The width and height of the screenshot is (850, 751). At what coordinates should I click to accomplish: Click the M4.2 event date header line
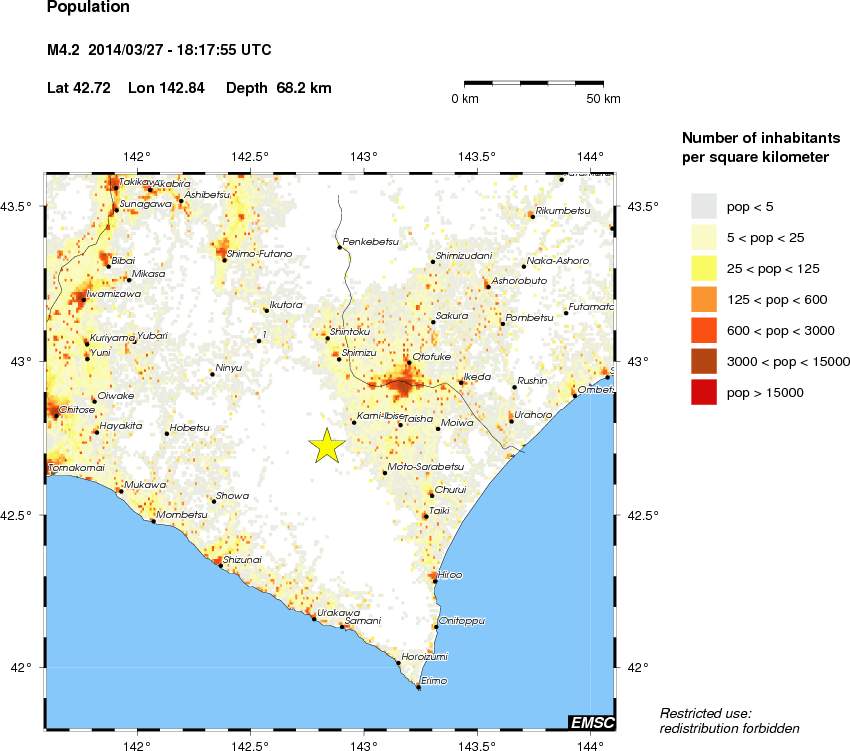tap(159, 49)
